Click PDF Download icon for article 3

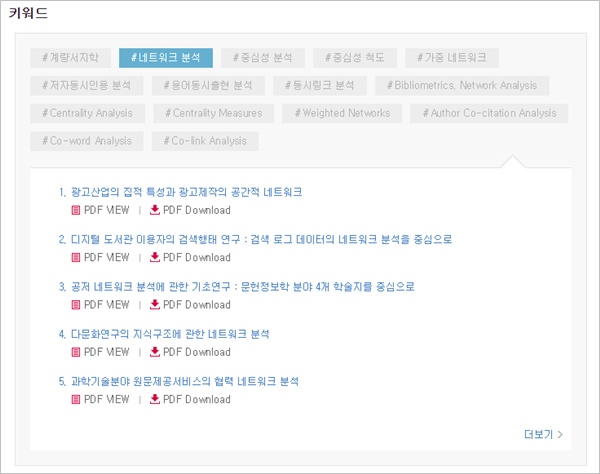click(x=155, y=304)
